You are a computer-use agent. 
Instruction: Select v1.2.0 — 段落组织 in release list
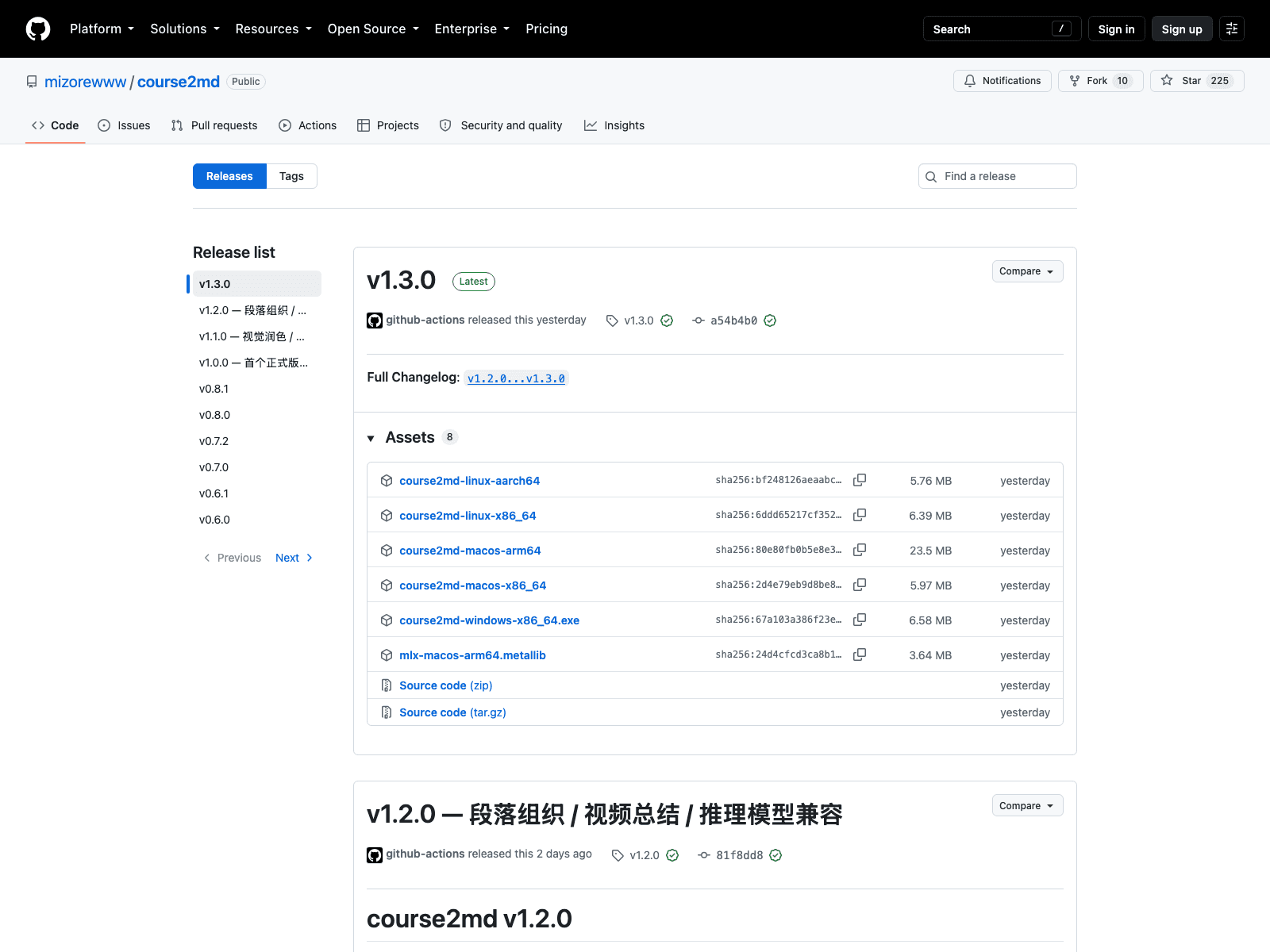[x=257, y=310]
